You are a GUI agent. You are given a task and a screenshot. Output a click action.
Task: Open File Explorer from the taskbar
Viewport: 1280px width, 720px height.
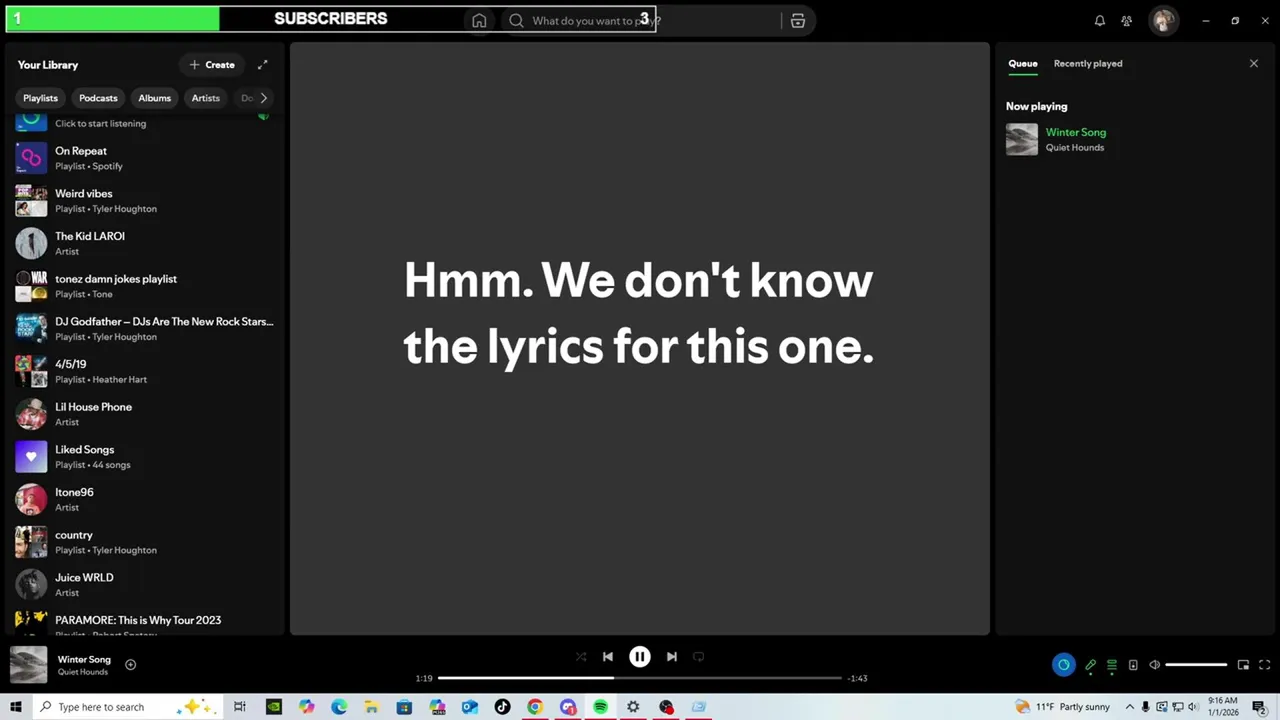(x=371, y=707)
